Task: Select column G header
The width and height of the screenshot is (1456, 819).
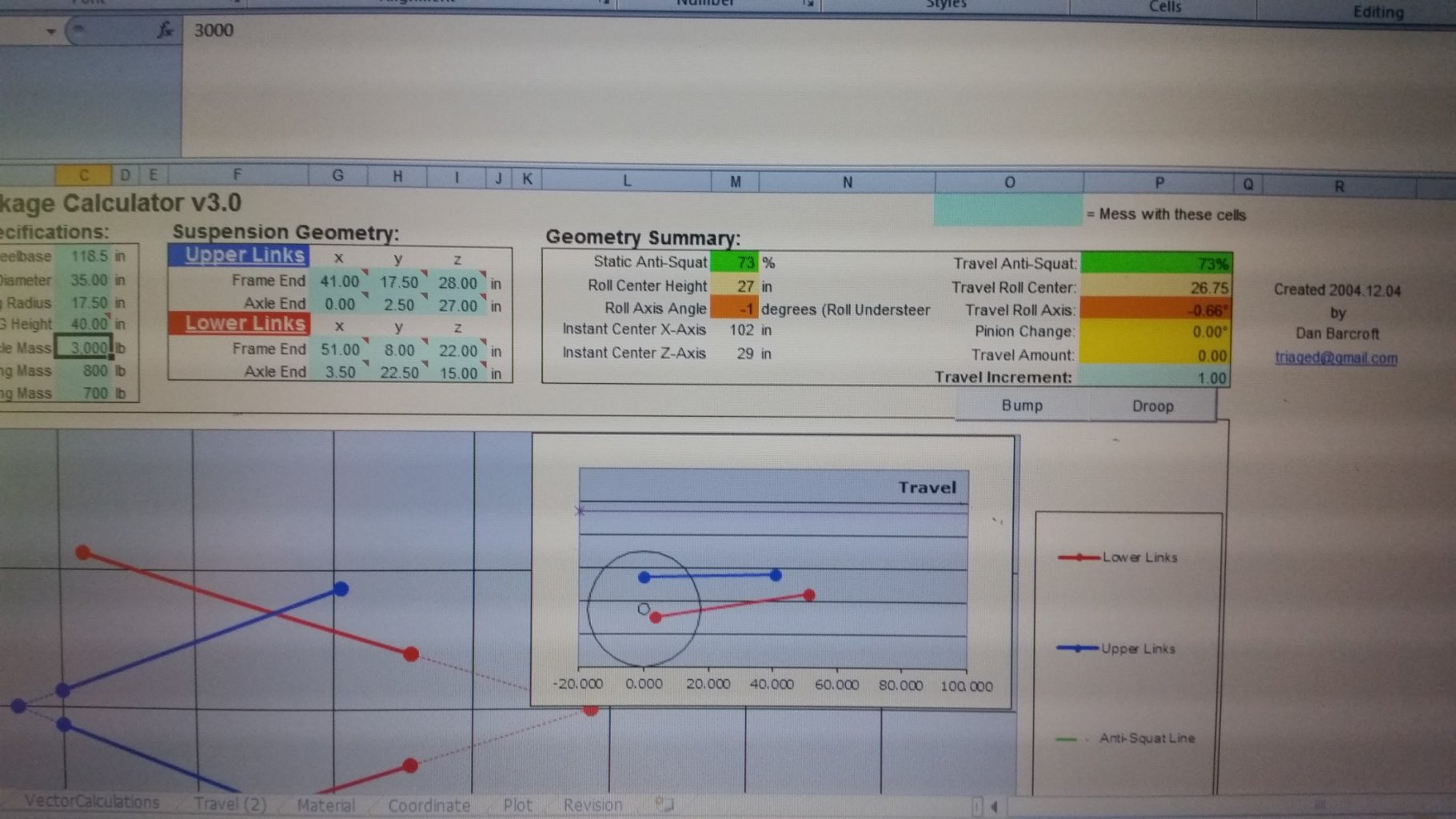Action: point(337,175)
